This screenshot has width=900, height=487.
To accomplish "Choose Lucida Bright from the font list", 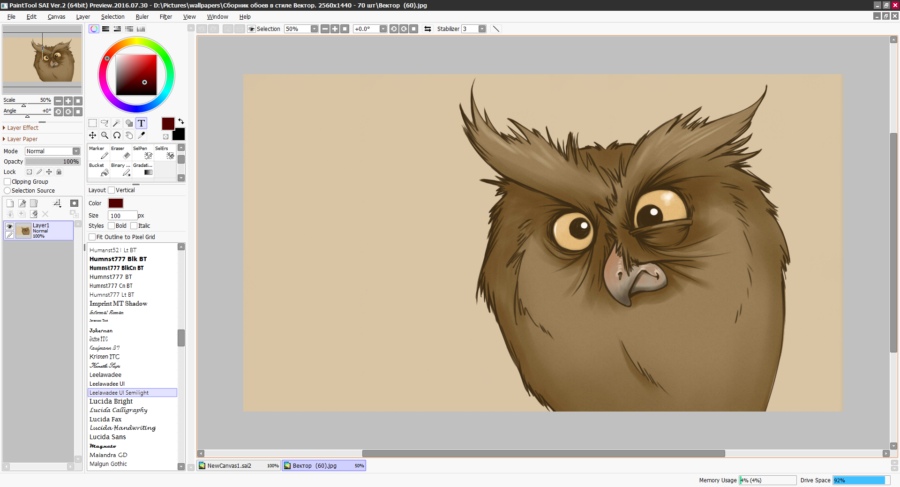I will [x=113, y=401].
